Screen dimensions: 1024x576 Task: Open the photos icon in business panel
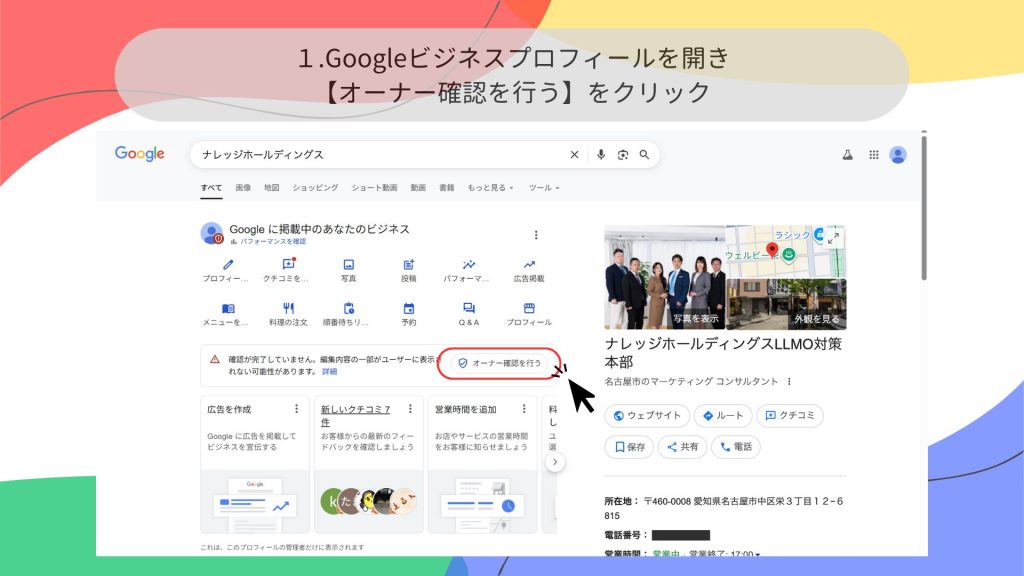348,265
